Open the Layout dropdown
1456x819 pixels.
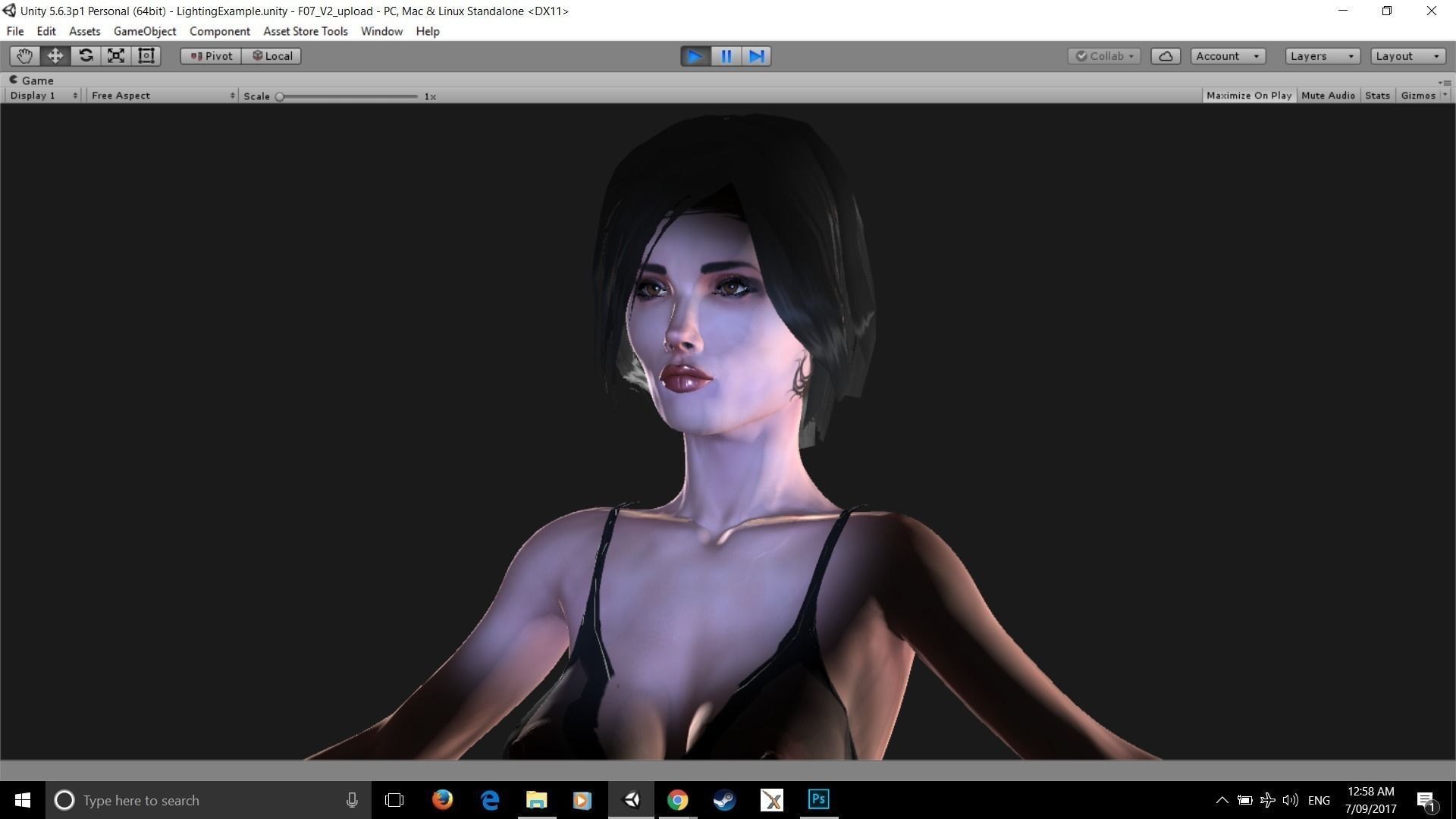pos(1407,56)
